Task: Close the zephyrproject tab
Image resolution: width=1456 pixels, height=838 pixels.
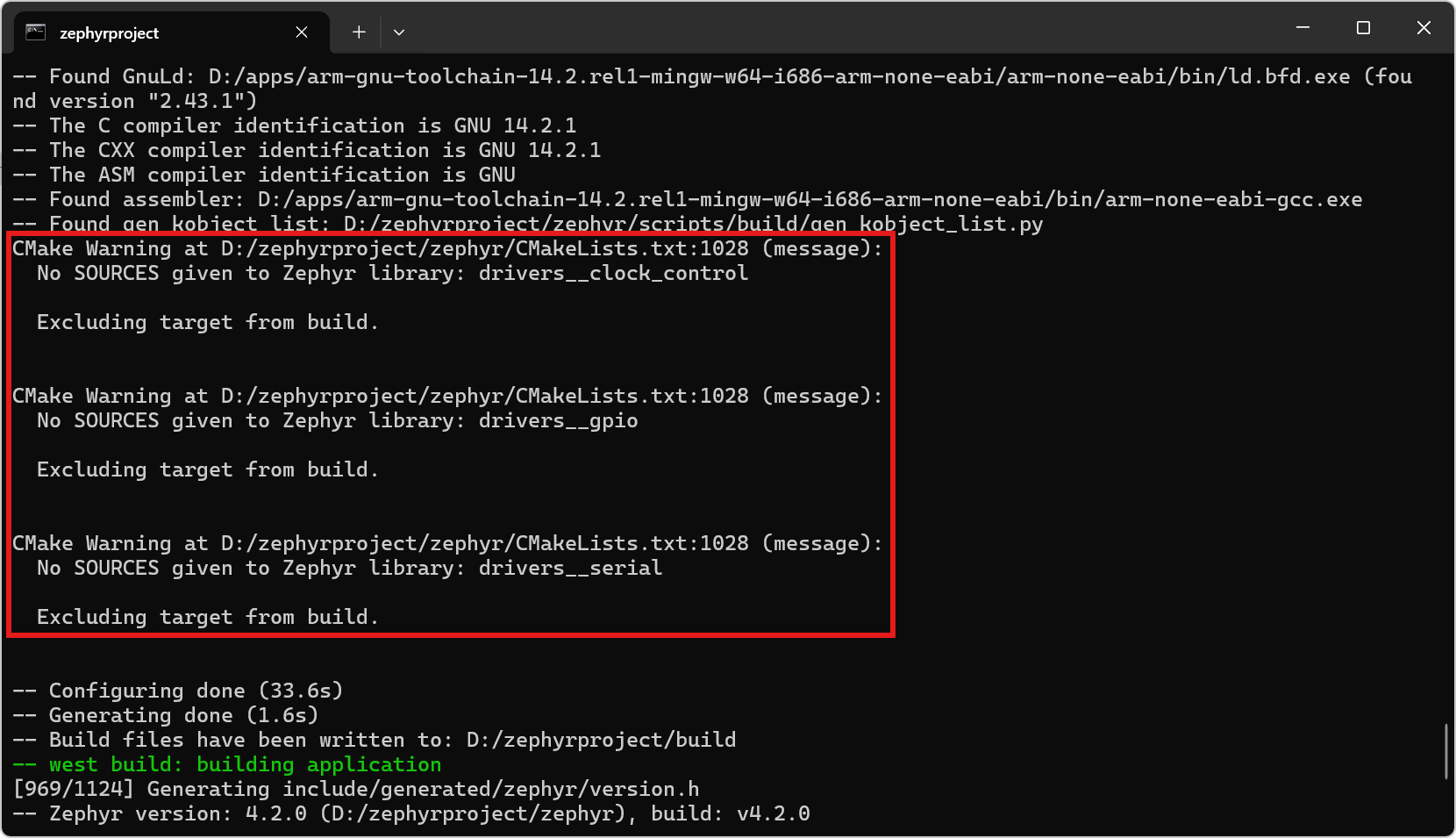Action: point(302,32)
